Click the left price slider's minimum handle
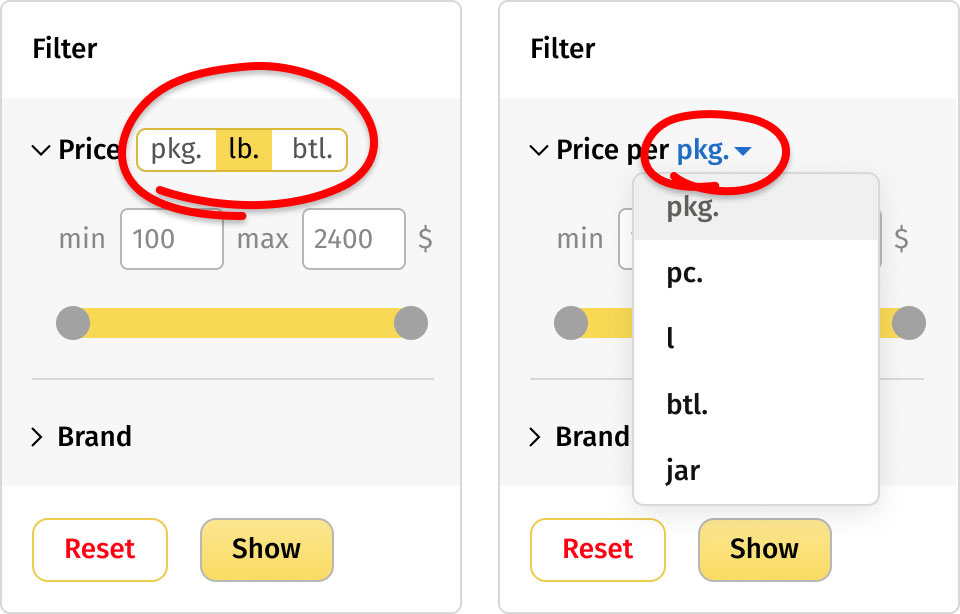 pyautogui.click(x=73, y=323)
